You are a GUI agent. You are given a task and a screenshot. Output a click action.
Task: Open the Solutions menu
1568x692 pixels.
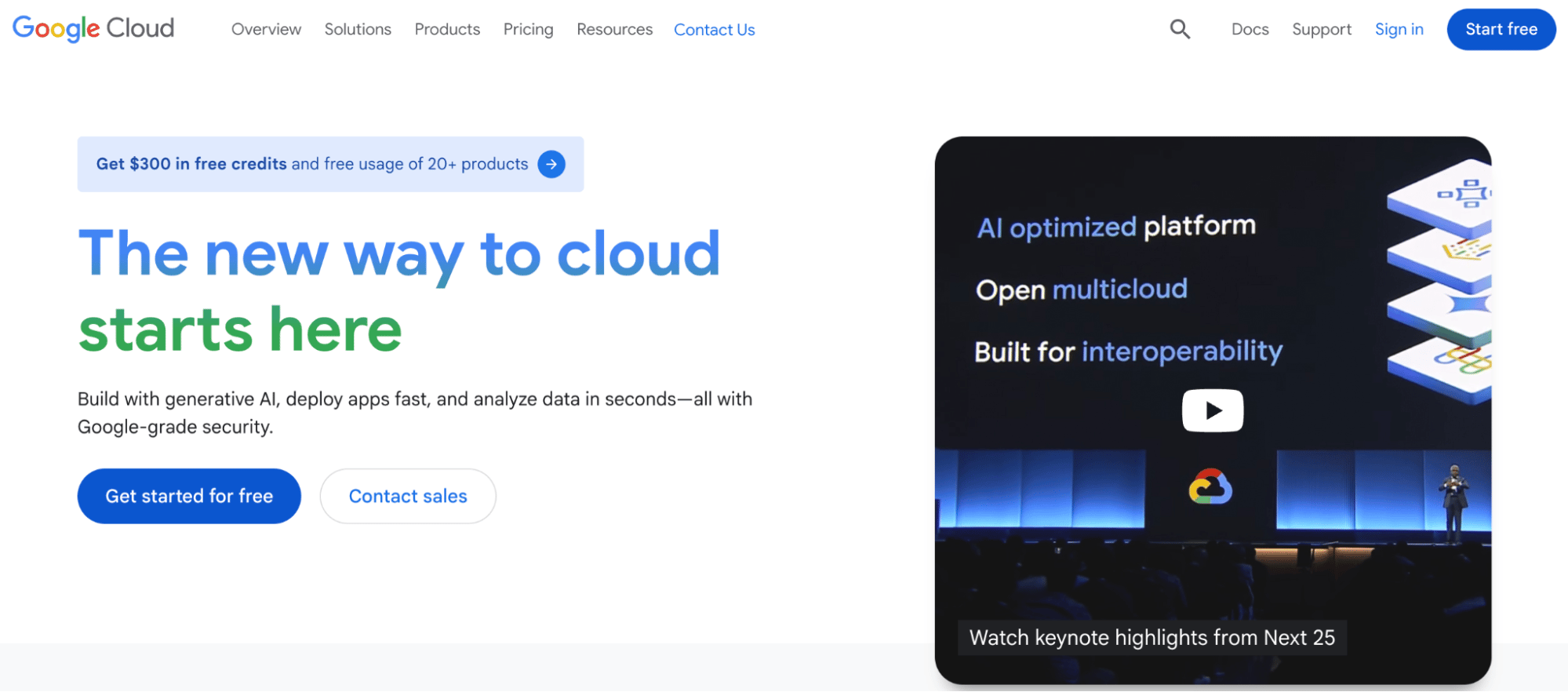[x=358, y=29]
